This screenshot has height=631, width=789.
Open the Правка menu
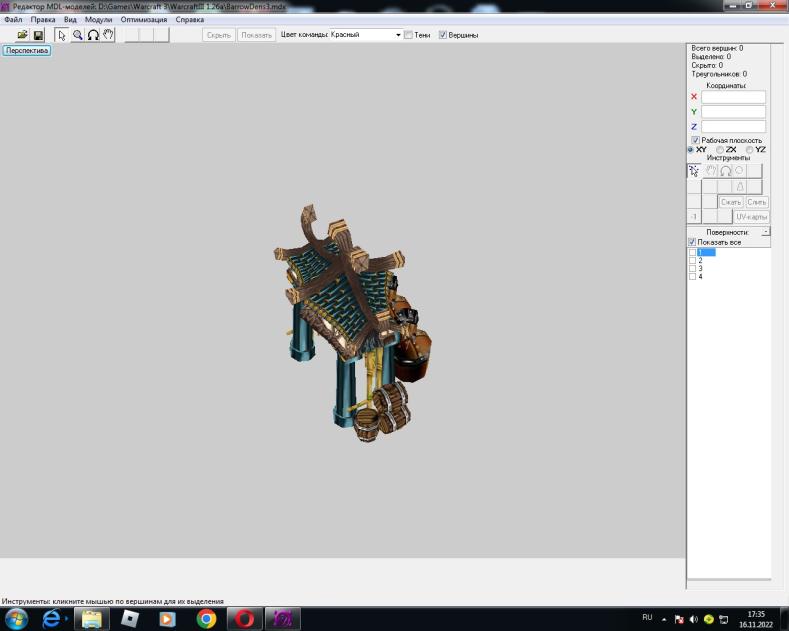[43, 20]
